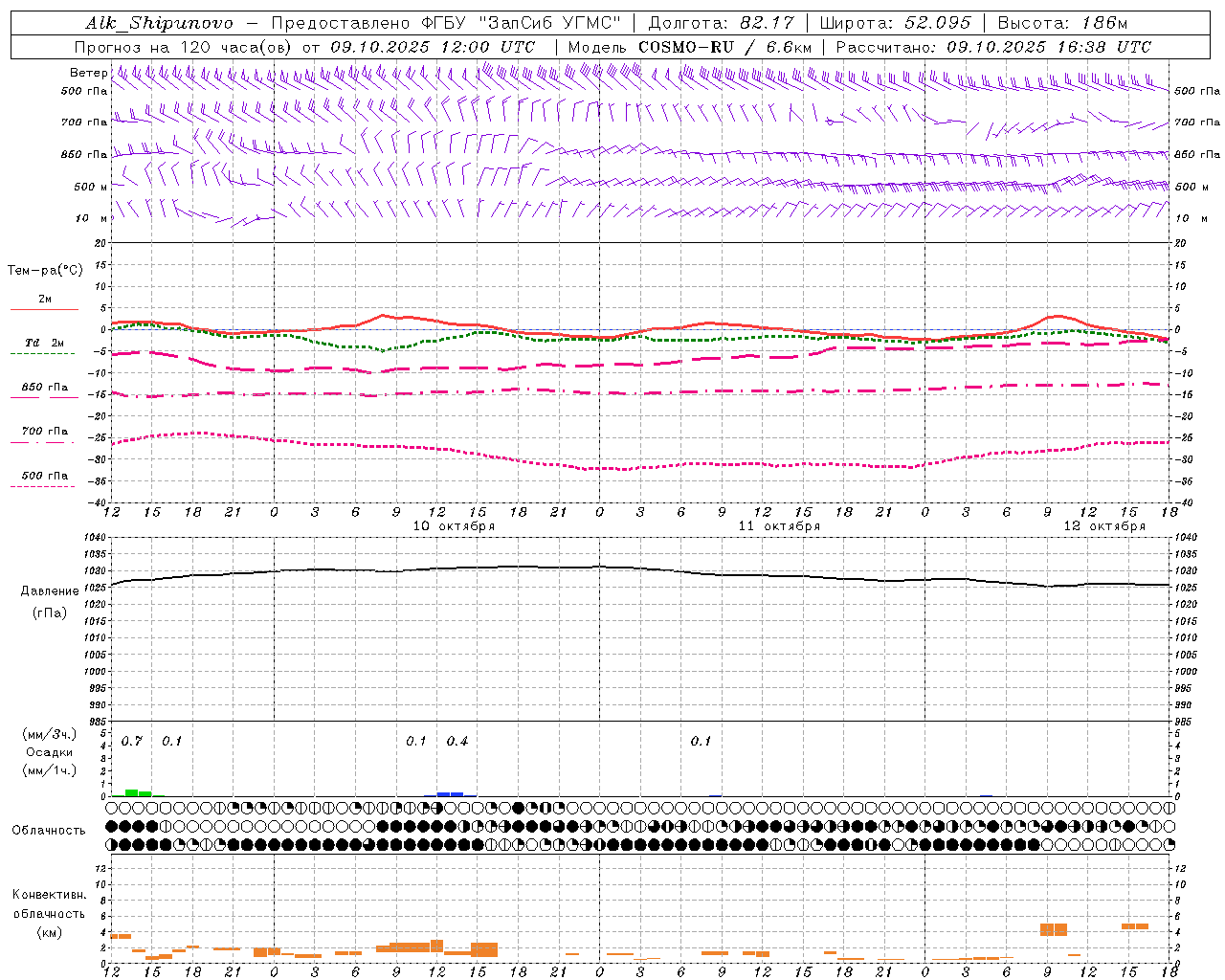Click the (мм/3ч.) precipitation unit label
Viewport: 1225px width, 980px height.
click(50, 734)
